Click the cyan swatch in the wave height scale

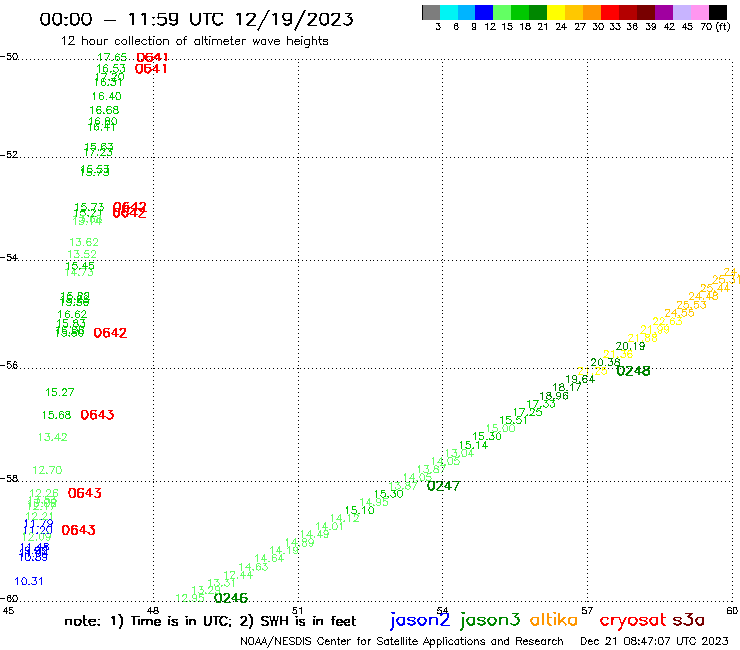click(449, 12)
